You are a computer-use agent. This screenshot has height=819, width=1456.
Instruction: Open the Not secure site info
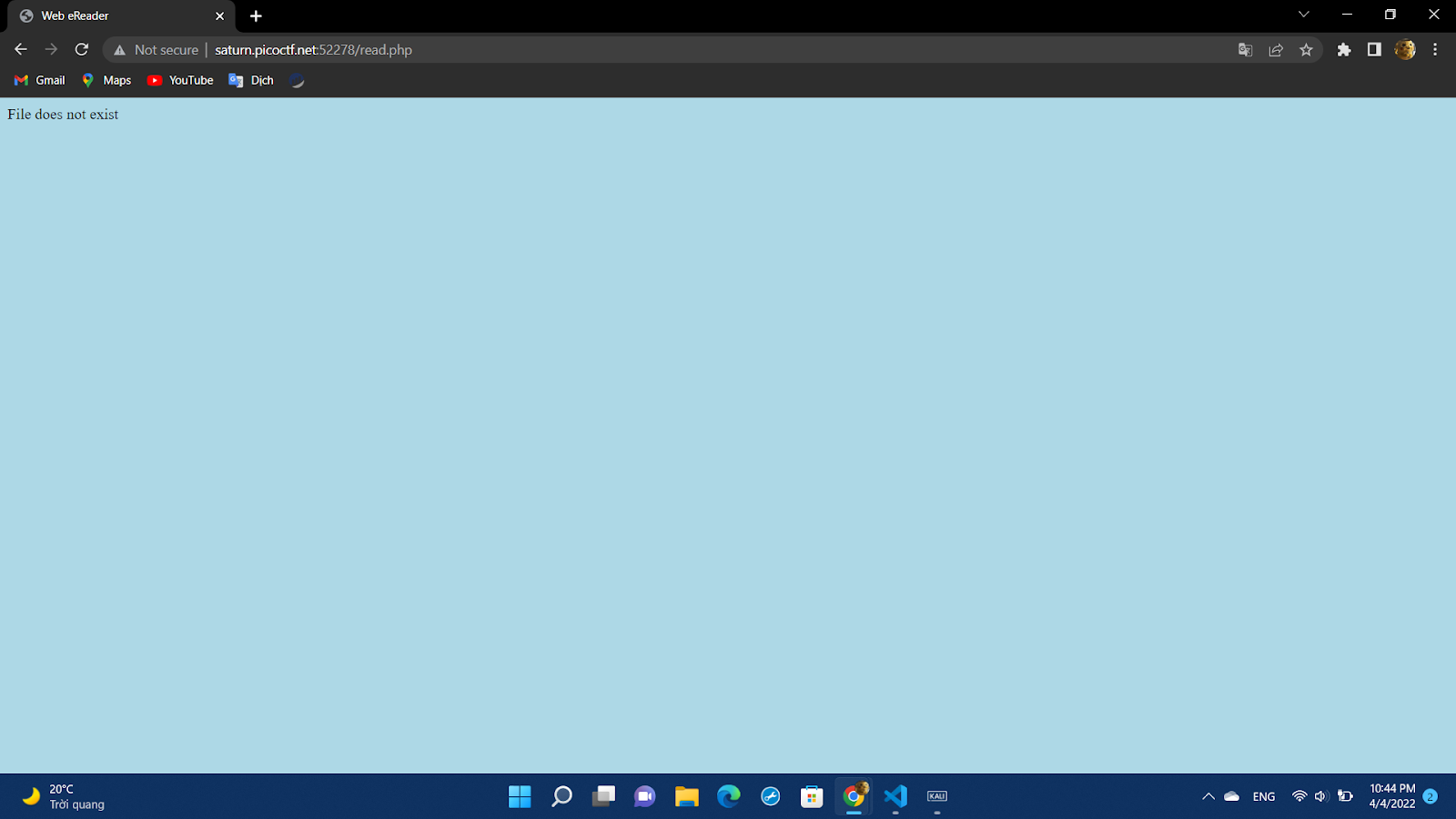(x=156, y=50)
